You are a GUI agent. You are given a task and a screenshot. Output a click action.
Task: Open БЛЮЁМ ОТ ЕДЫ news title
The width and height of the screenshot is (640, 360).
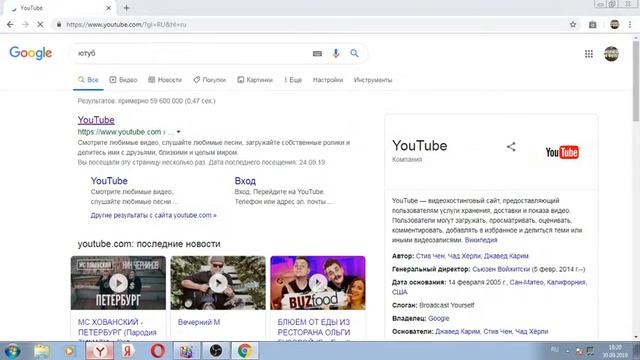point(314,327)
